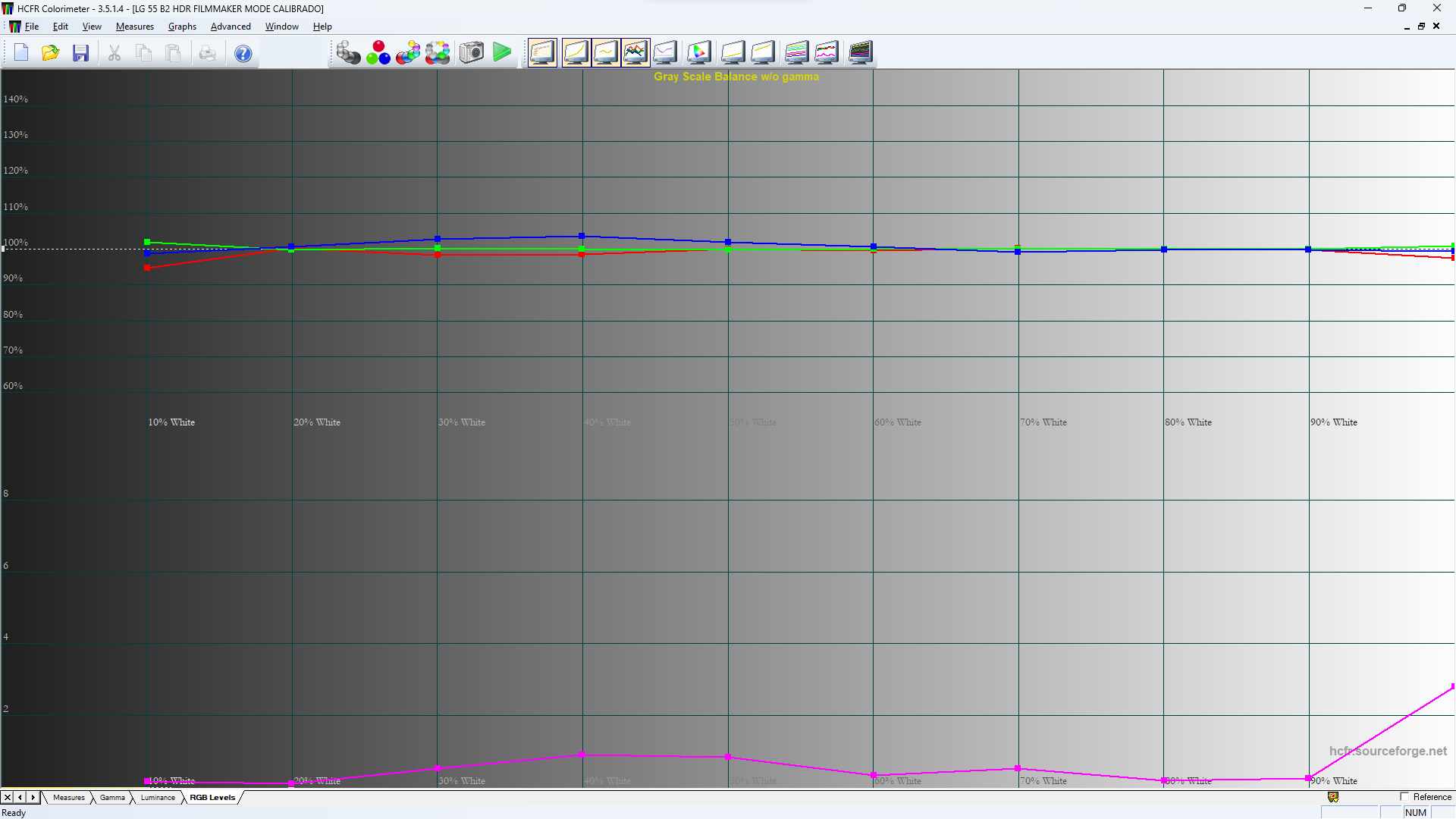1456x819 pixels.
Task: Click the Help question mark button
Action: pos(243,52)
